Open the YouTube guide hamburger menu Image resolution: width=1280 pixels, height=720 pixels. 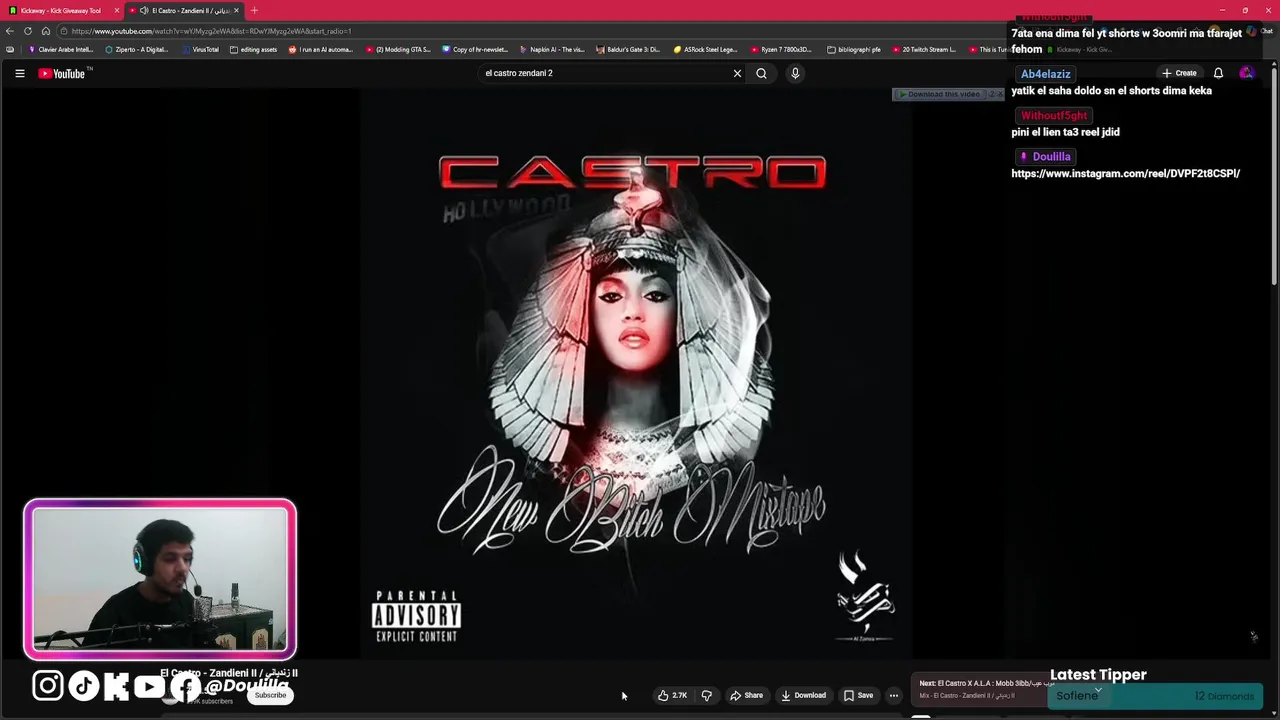[x=19, y=73]
